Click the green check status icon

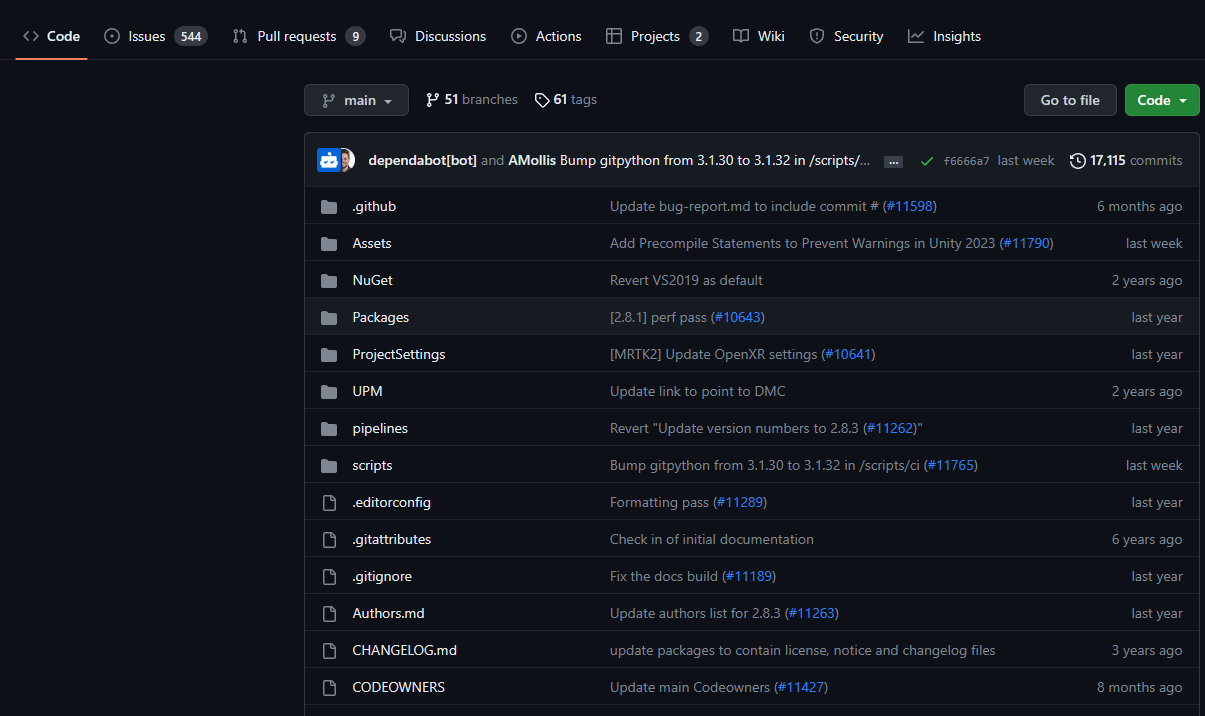pyautogui.click(x=926, y=161)
